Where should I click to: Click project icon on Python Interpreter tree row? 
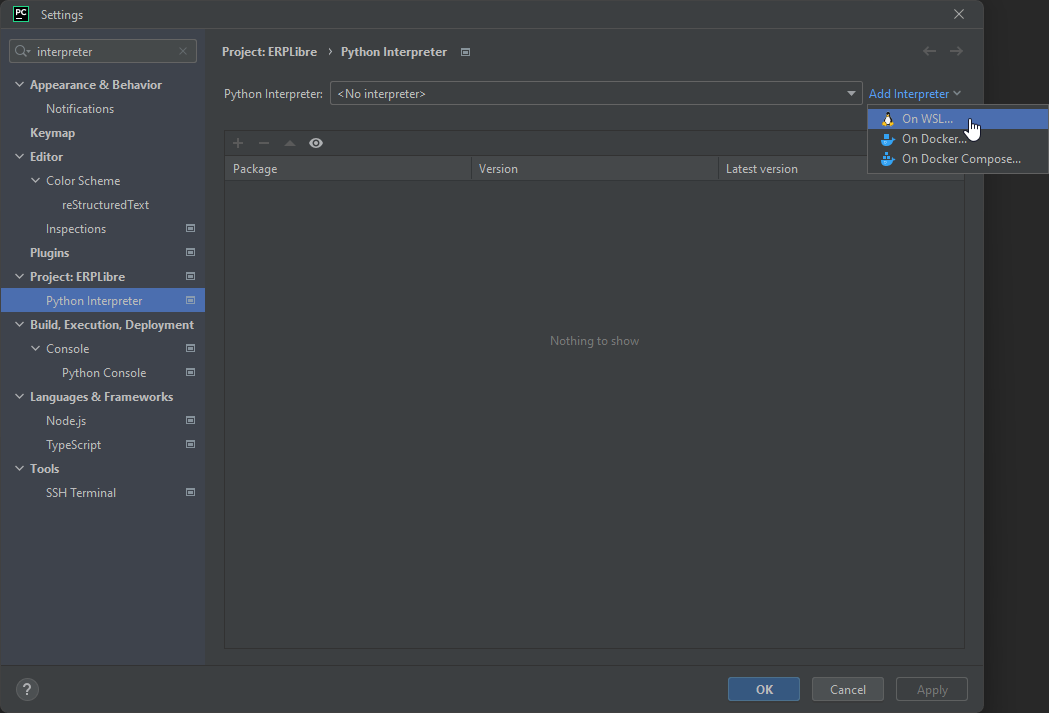pos(191,300)
